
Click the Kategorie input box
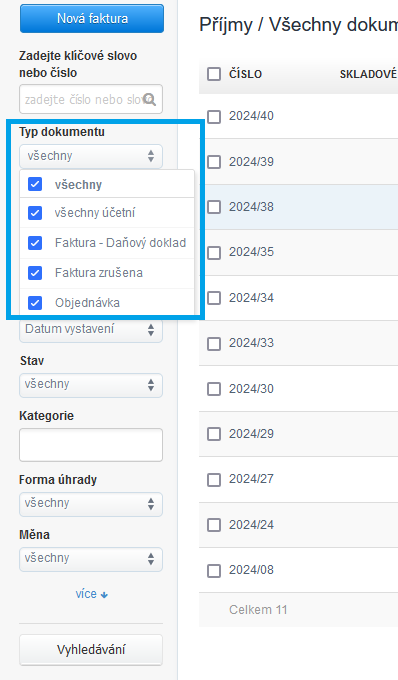91,445
